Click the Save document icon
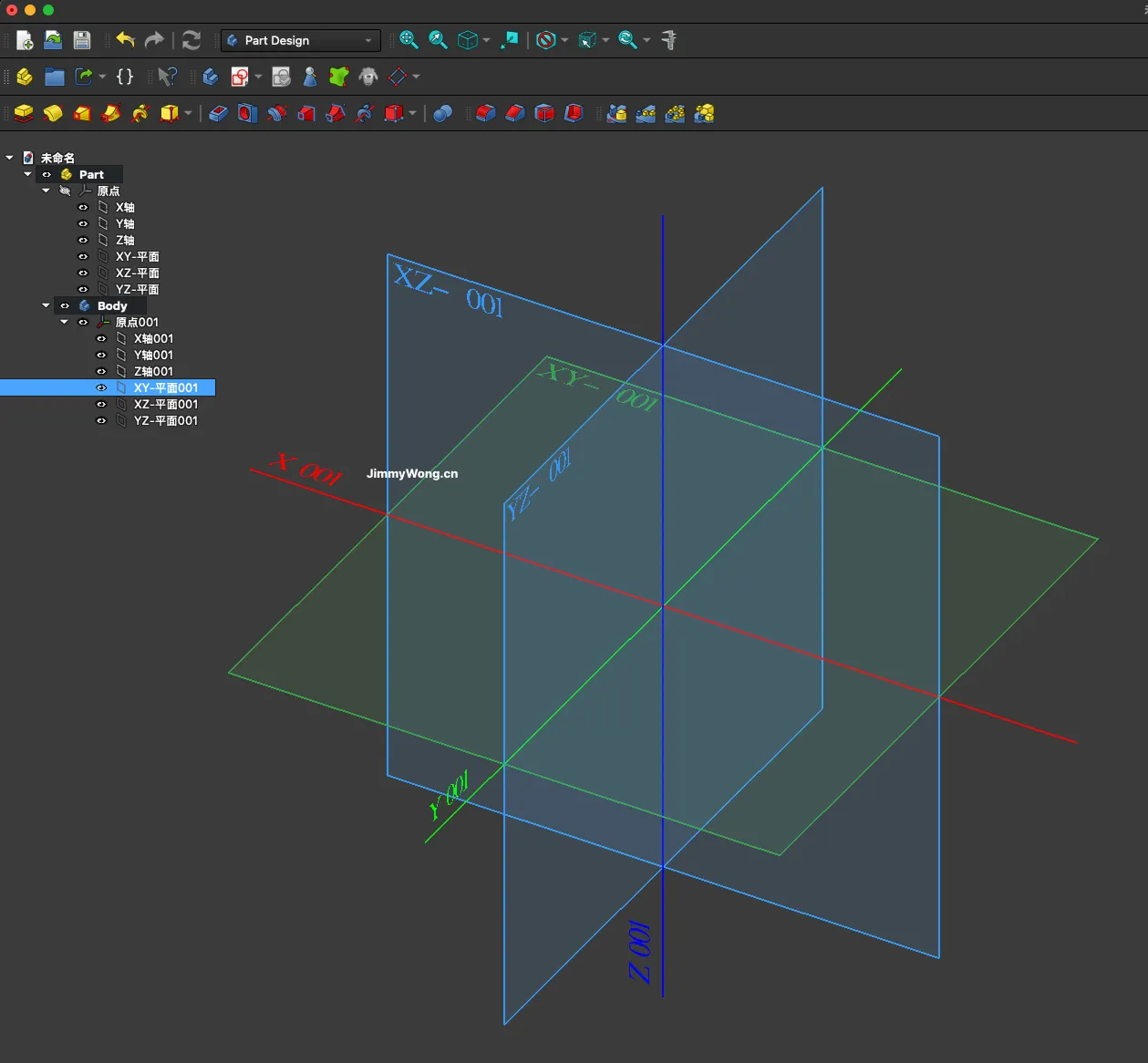 tap(82, 40)
